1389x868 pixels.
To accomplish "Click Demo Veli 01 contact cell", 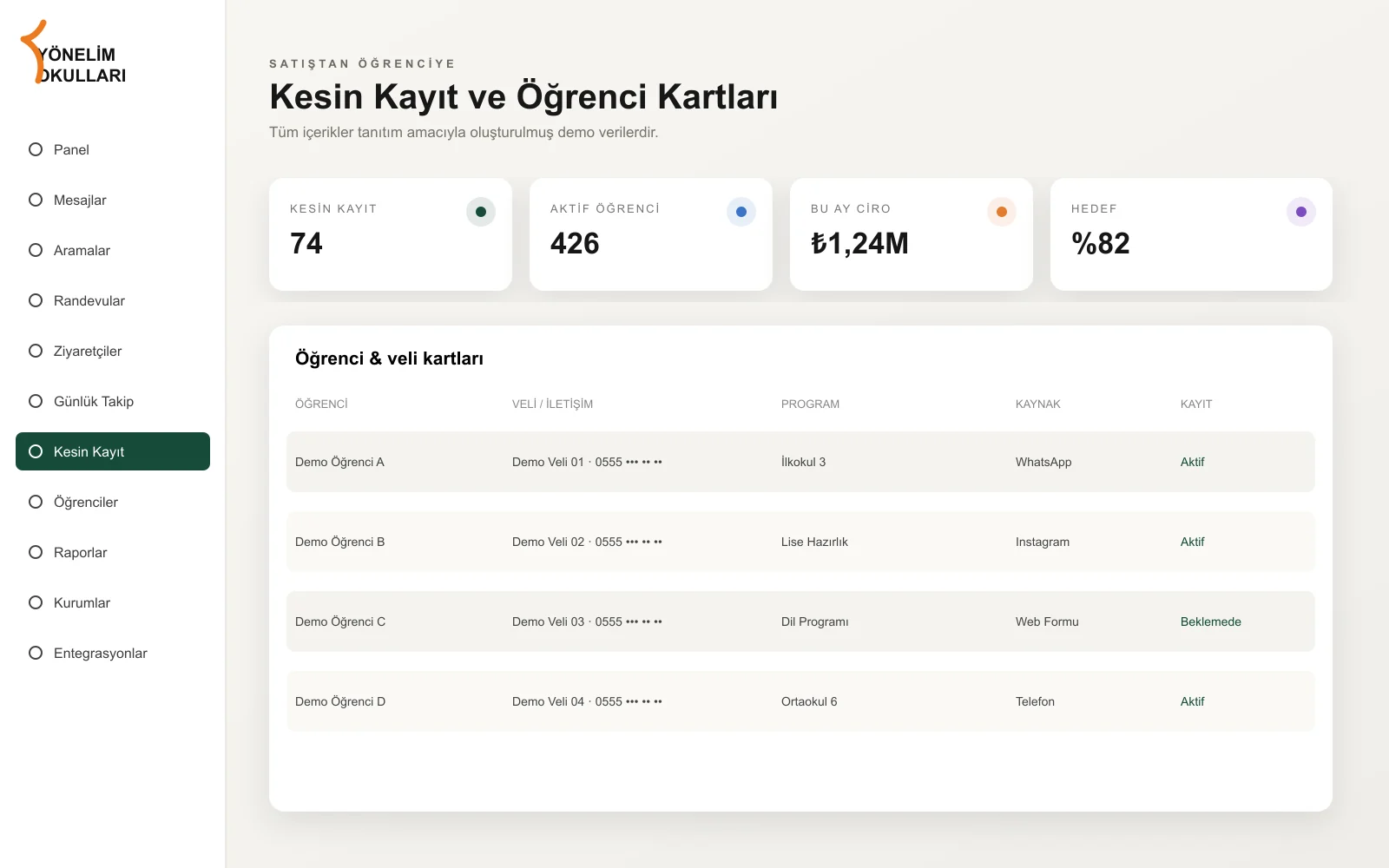I will click(587, 462).
